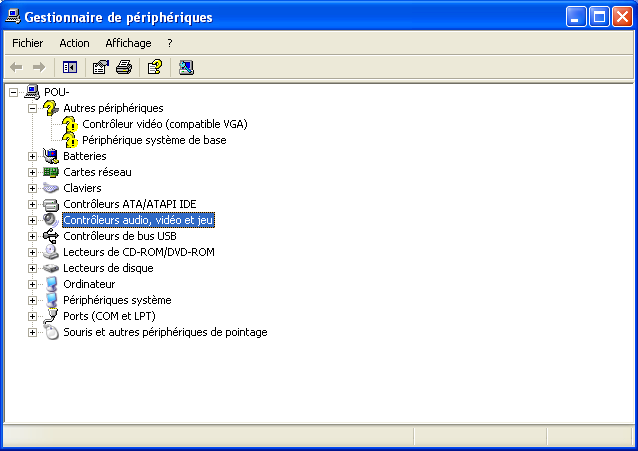The height and width of the screenshot is (451, 638).
Task: Maximize the Gestionnaire de périphériques window
Action: (599, 17)
